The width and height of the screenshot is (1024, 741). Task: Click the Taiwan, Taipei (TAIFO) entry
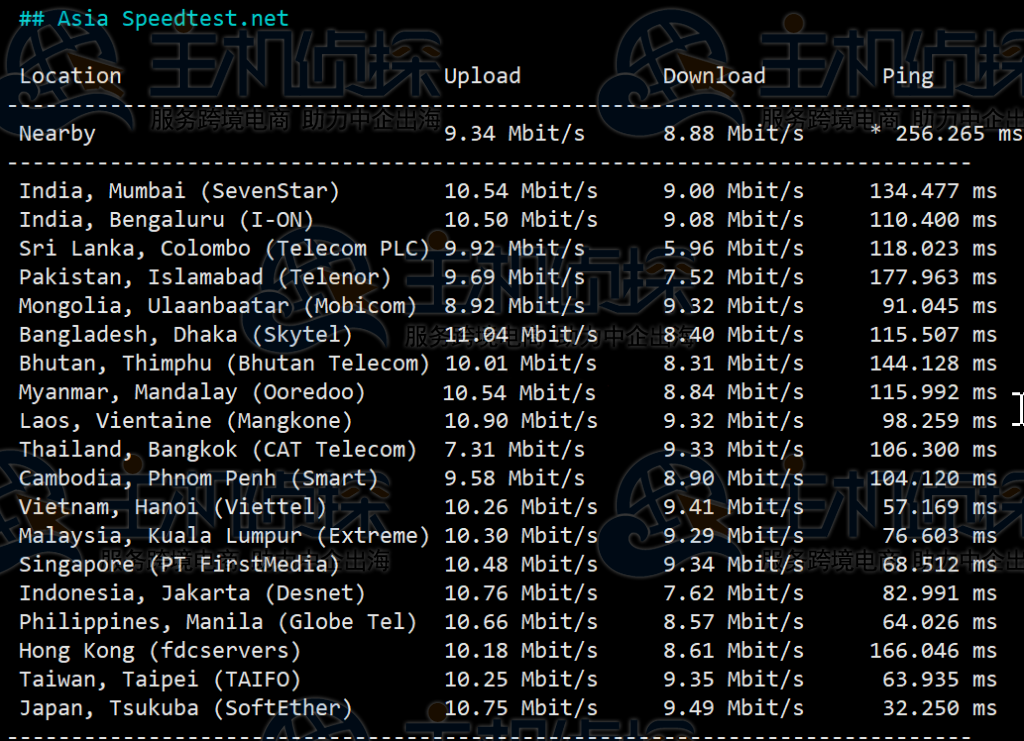click(160, 680)
